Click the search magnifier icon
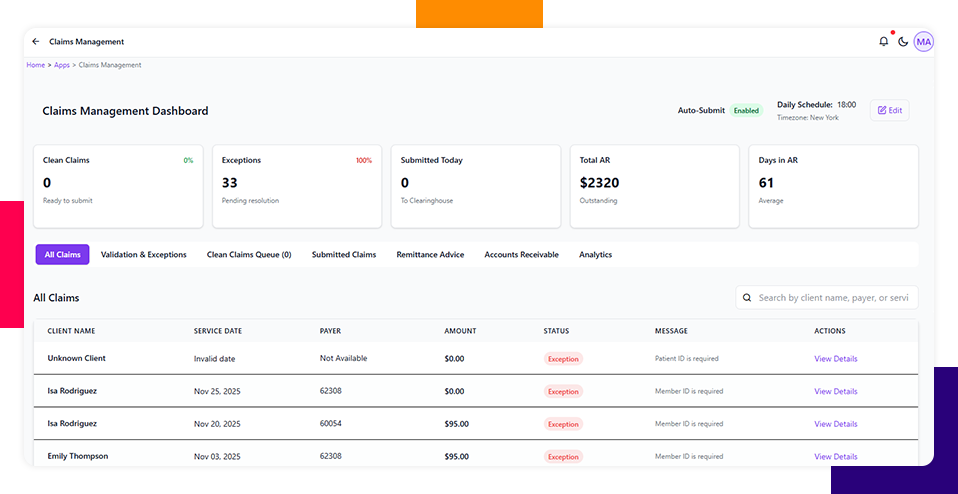This screenshot has height=494, width=958. (747, 298)
